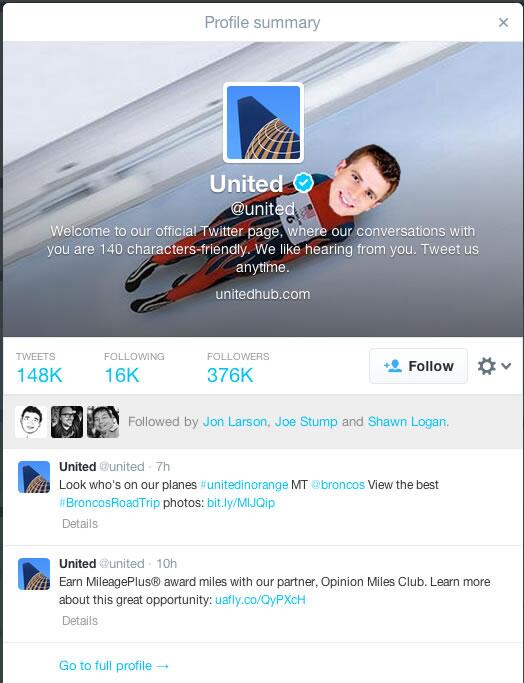The height and width of the screenshot is (683, 524).
Task: Open Shawn Logan's profile link
Action: coord(407,422)
